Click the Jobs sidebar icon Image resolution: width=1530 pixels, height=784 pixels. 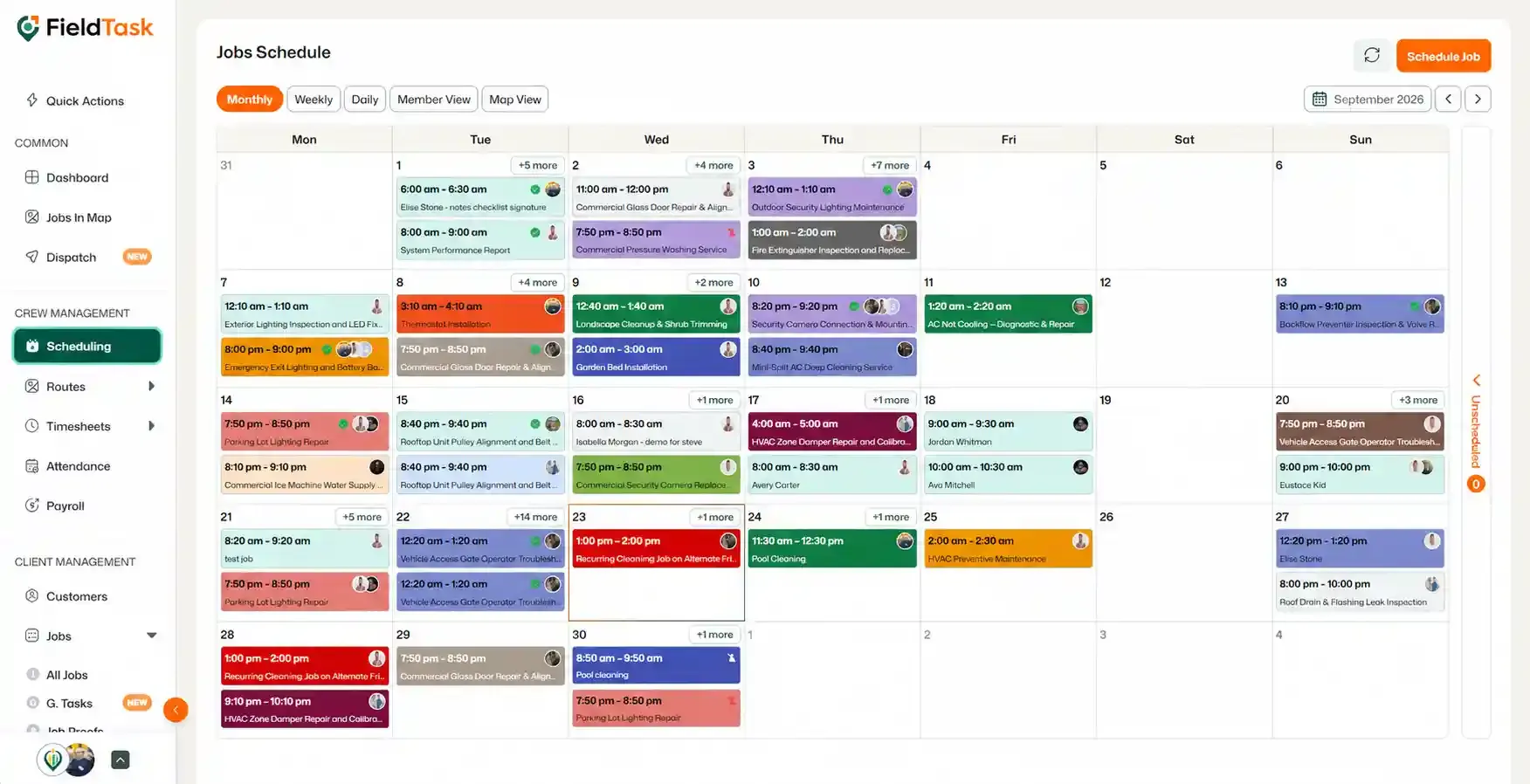pos(31,636)
